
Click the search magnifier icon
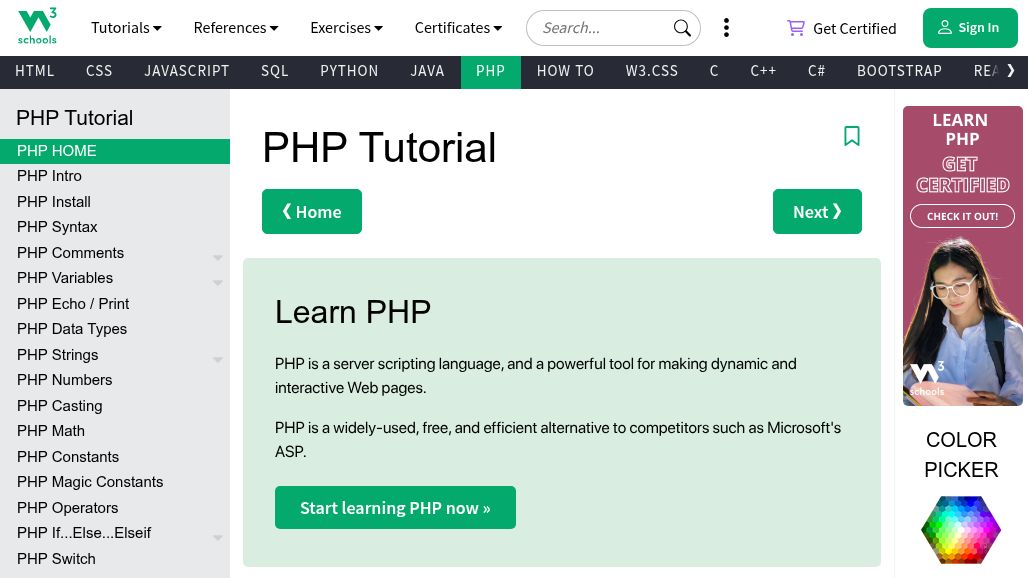click(682, 28)
